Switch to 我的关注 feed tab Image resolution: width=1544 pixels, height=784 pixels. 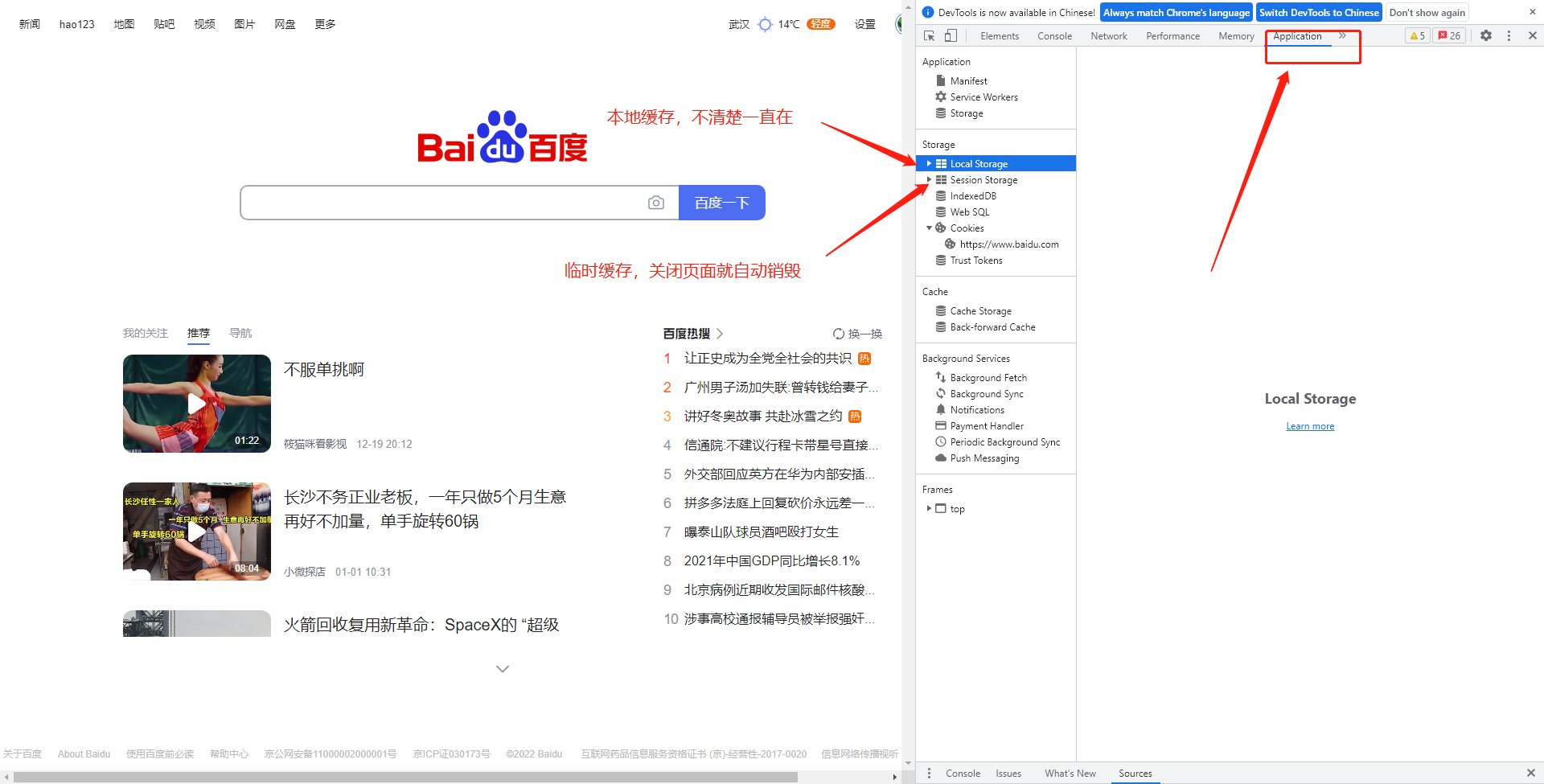146,333
